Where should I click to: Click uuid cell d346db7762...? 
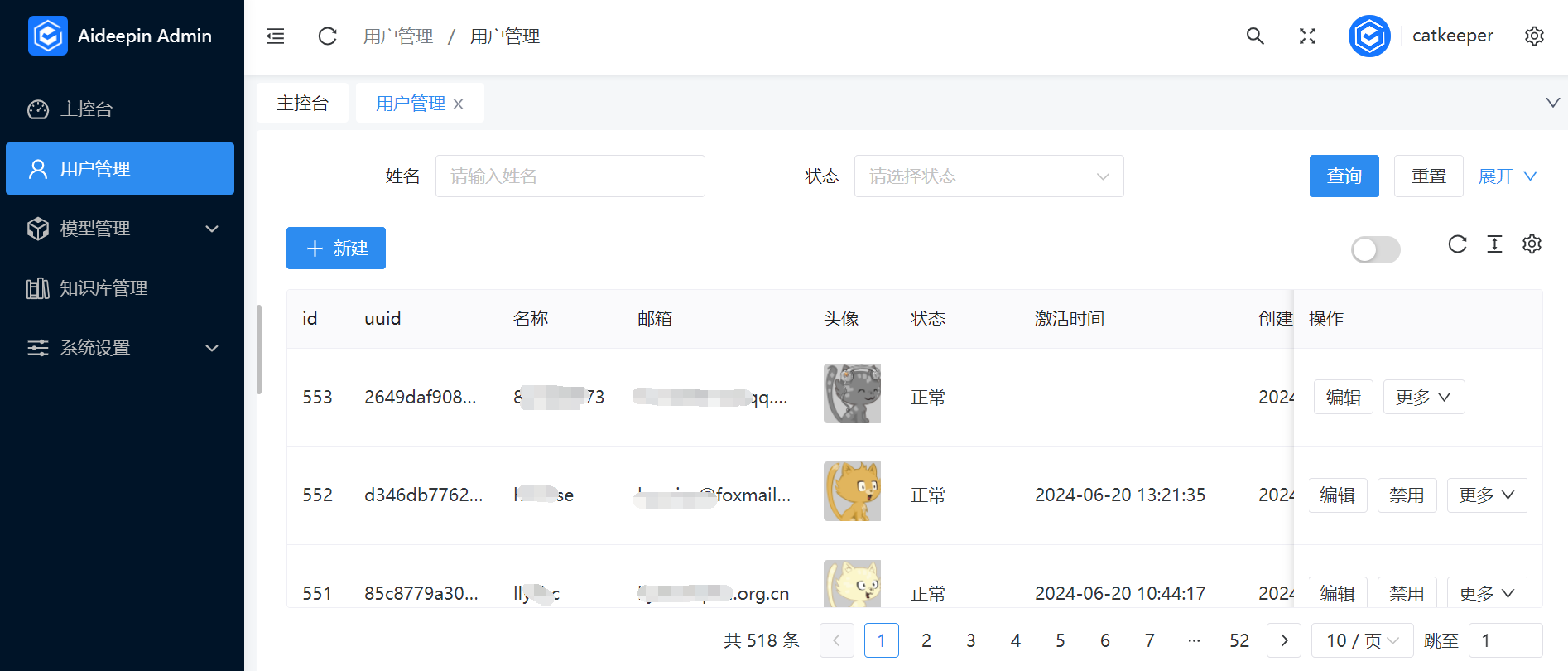[423, 495]
